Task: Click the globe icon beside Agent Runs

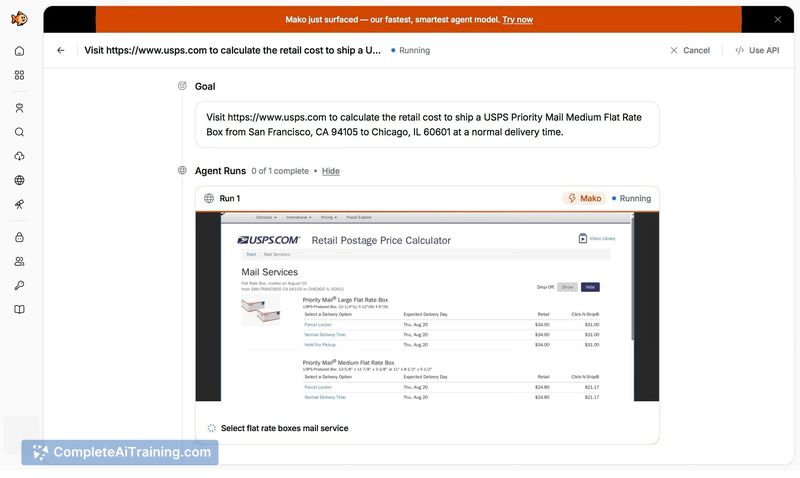Action: point(182,170)
